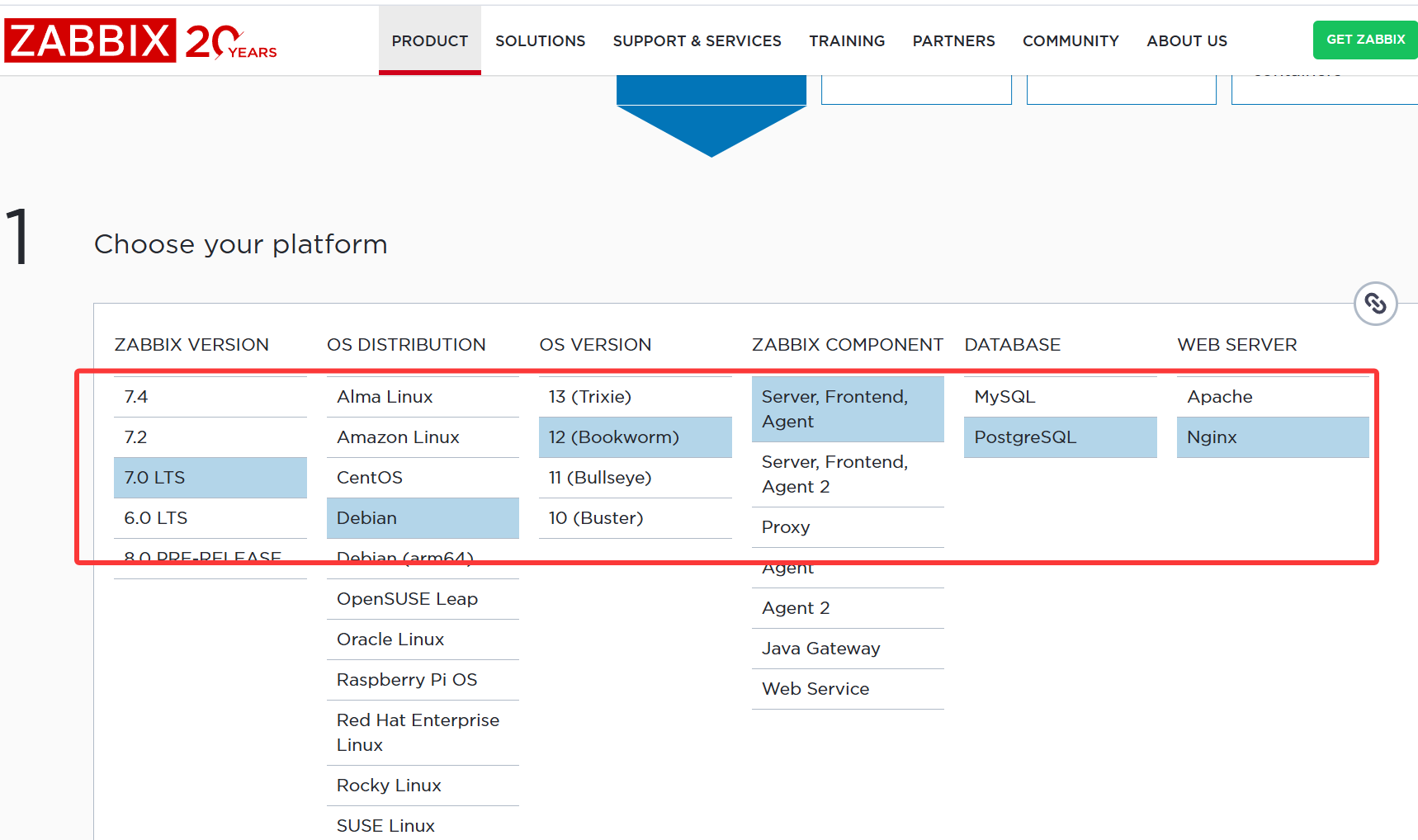Click the copy link chain icon
The height and width of the screenshot is (840, 1418).
pyautogui.click(x=1375, y=304)
